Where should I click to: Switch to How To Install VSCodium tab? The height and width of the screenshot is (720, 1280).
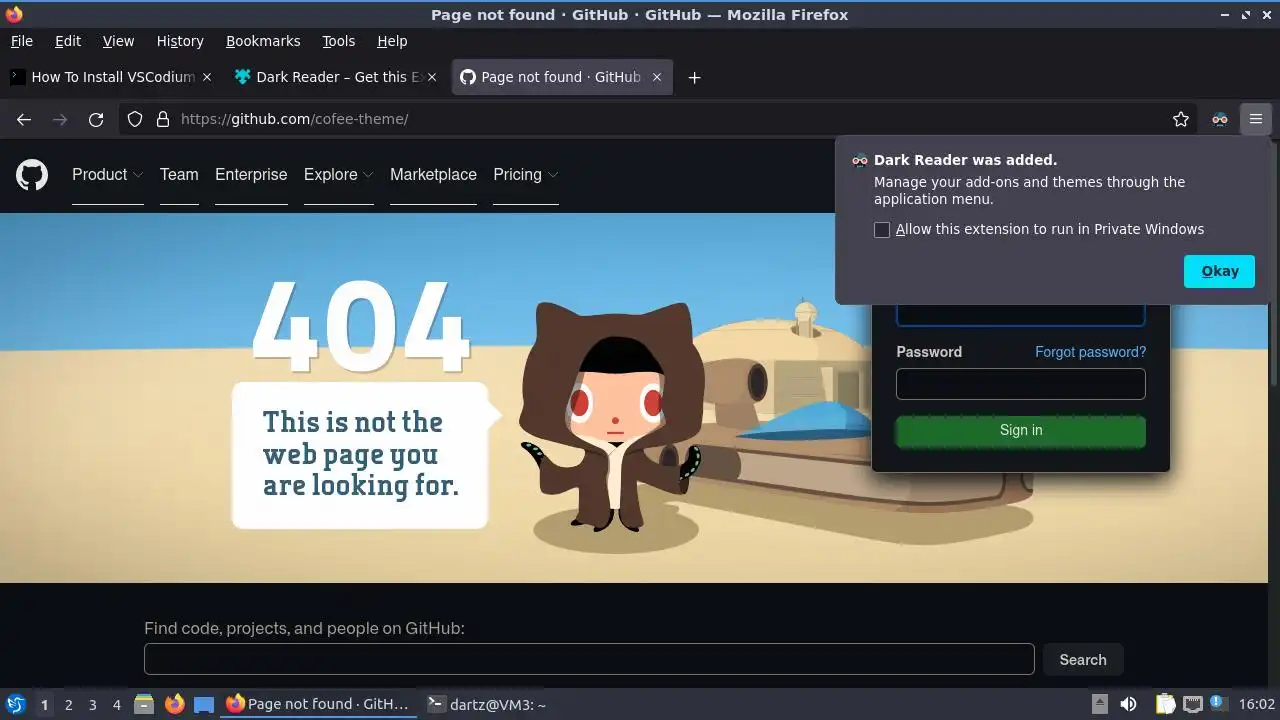point(112,77)
